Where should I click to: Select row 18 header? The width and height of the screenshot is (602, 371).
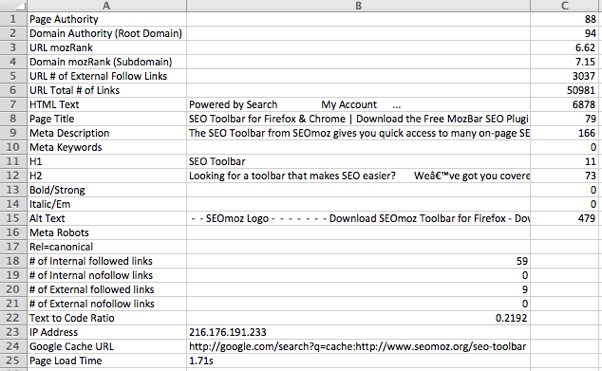click(13, 261)
